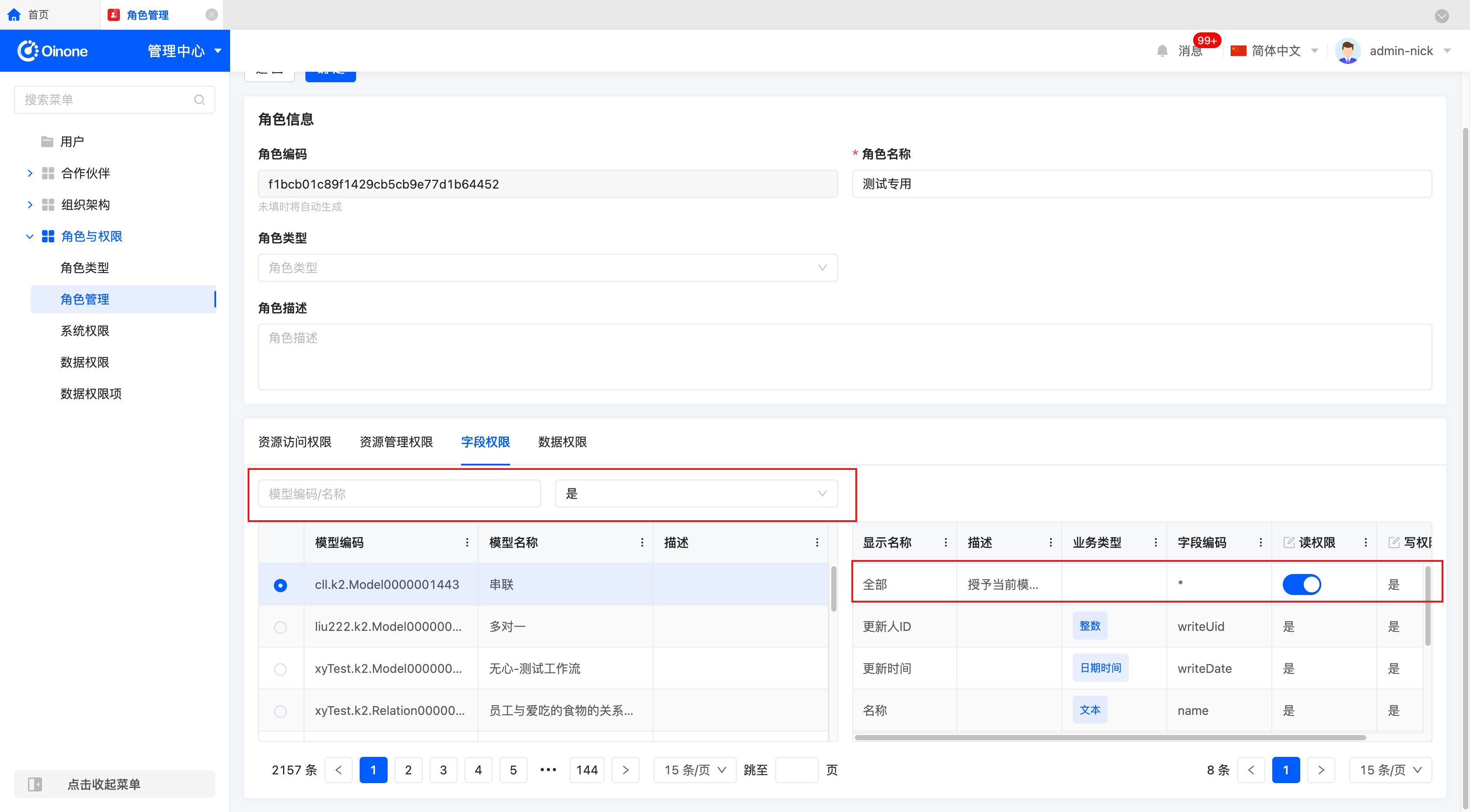
Task: Switch to 资源管理权限 tab
Action: point(396,442)
